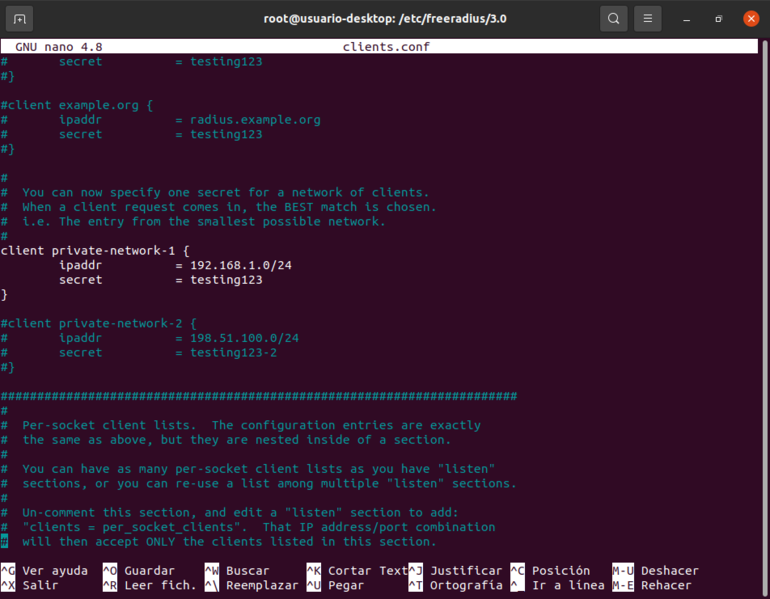Click the value radius.example.org

coord(255,120)
